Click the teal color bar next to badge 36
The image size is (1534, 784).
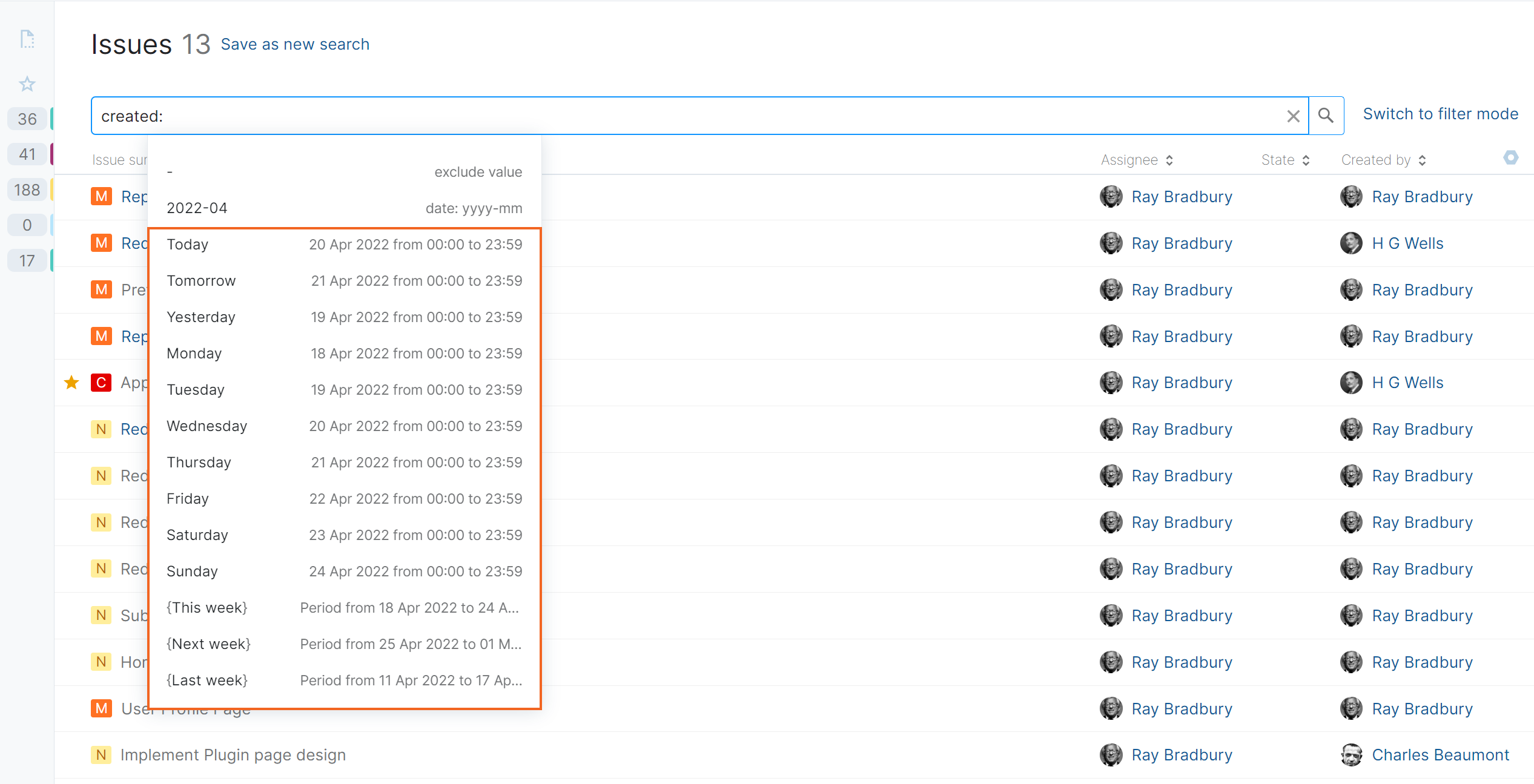coord(52,119)
